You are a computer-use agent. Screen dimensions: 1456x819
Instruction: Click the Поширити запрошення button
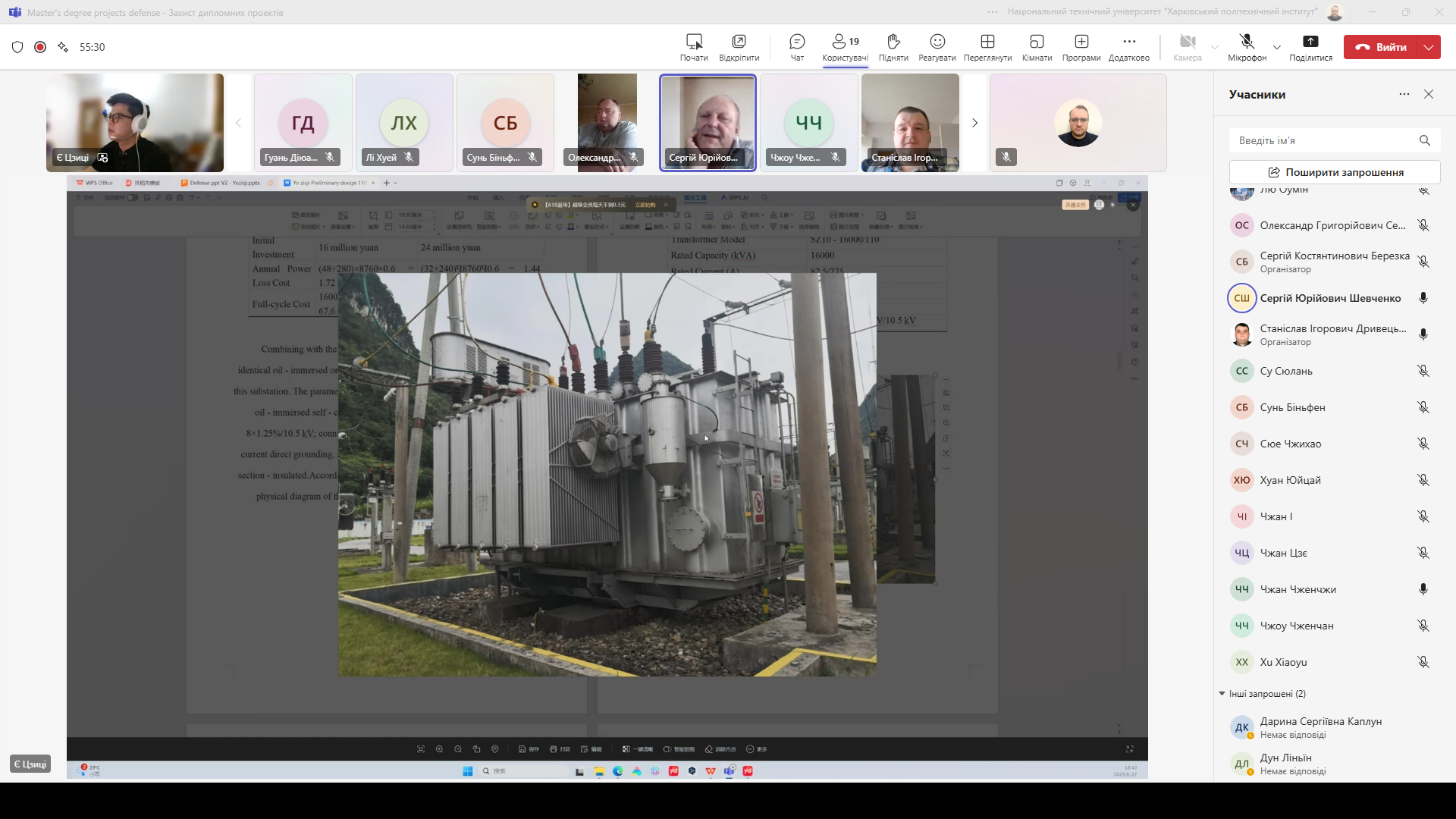click(1335, 172)
